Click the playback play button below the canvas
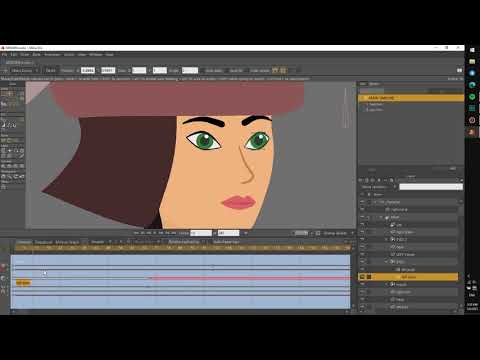480x360 pixels. pyautogui.click(x=154, y=233)
